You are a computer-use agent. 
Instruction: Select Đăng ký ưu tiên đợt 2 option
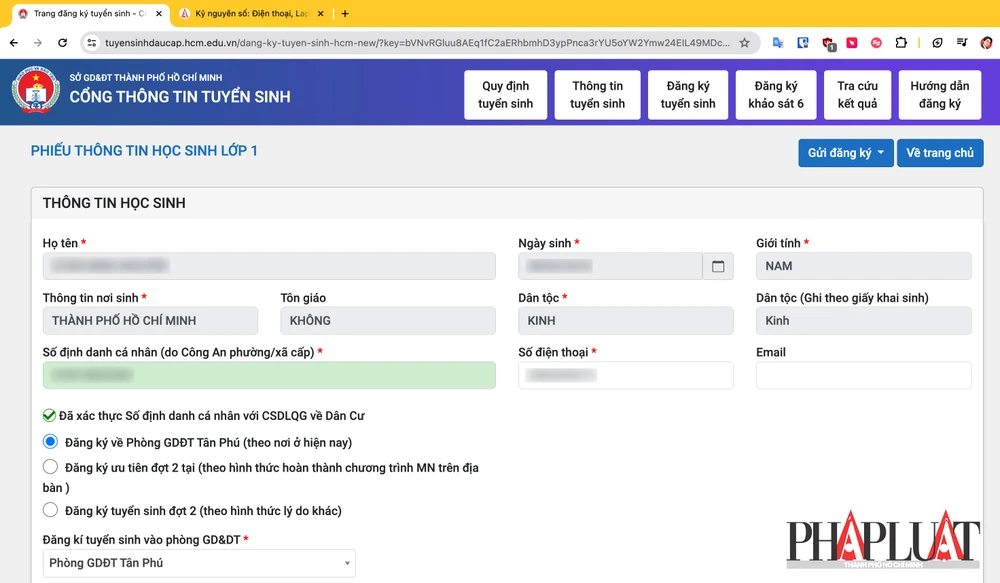pyautogui.click(x=50, y=467)
